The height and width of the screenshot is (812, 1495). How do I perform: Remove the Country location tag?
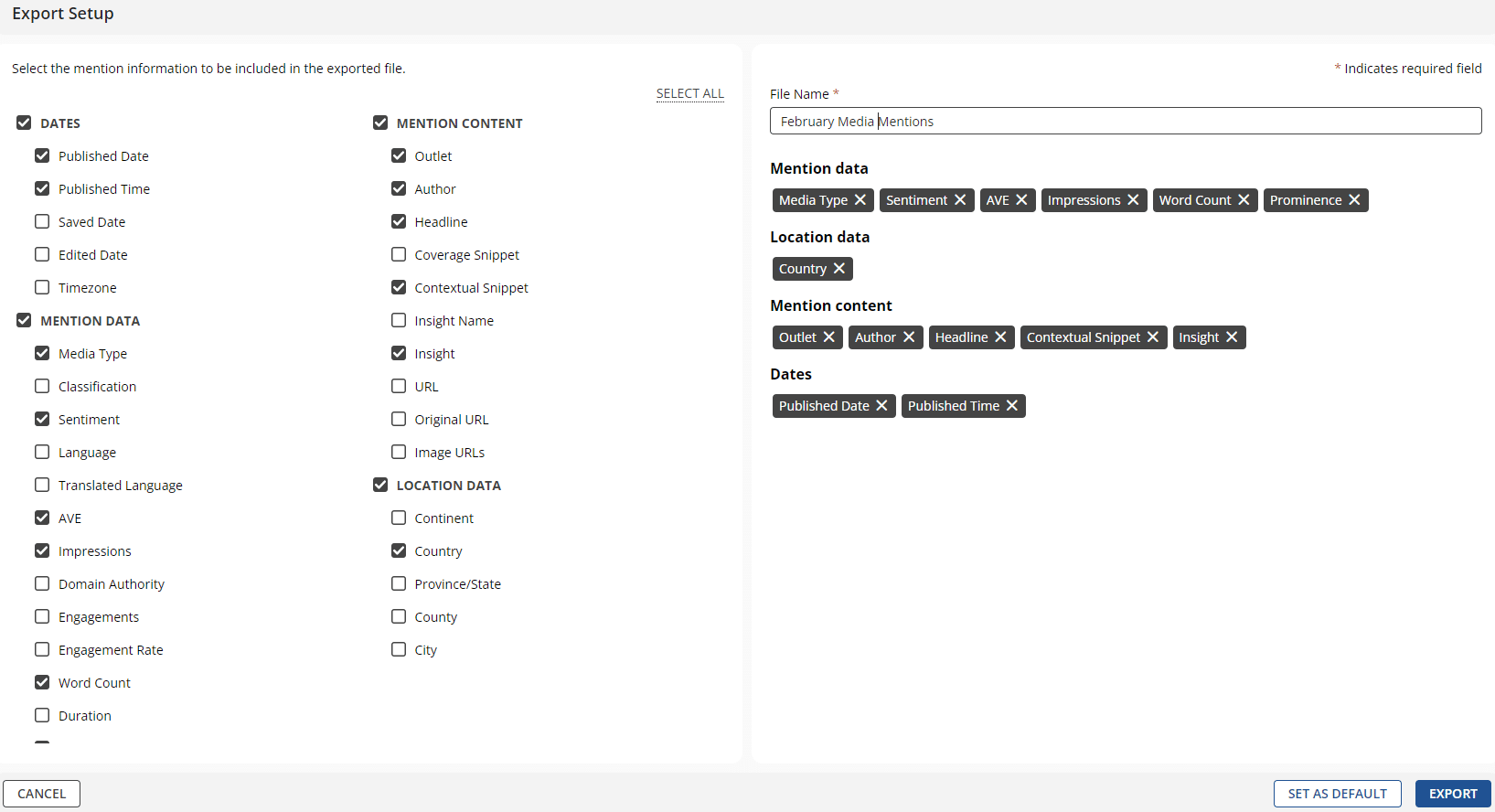click(x=838, y=269)
